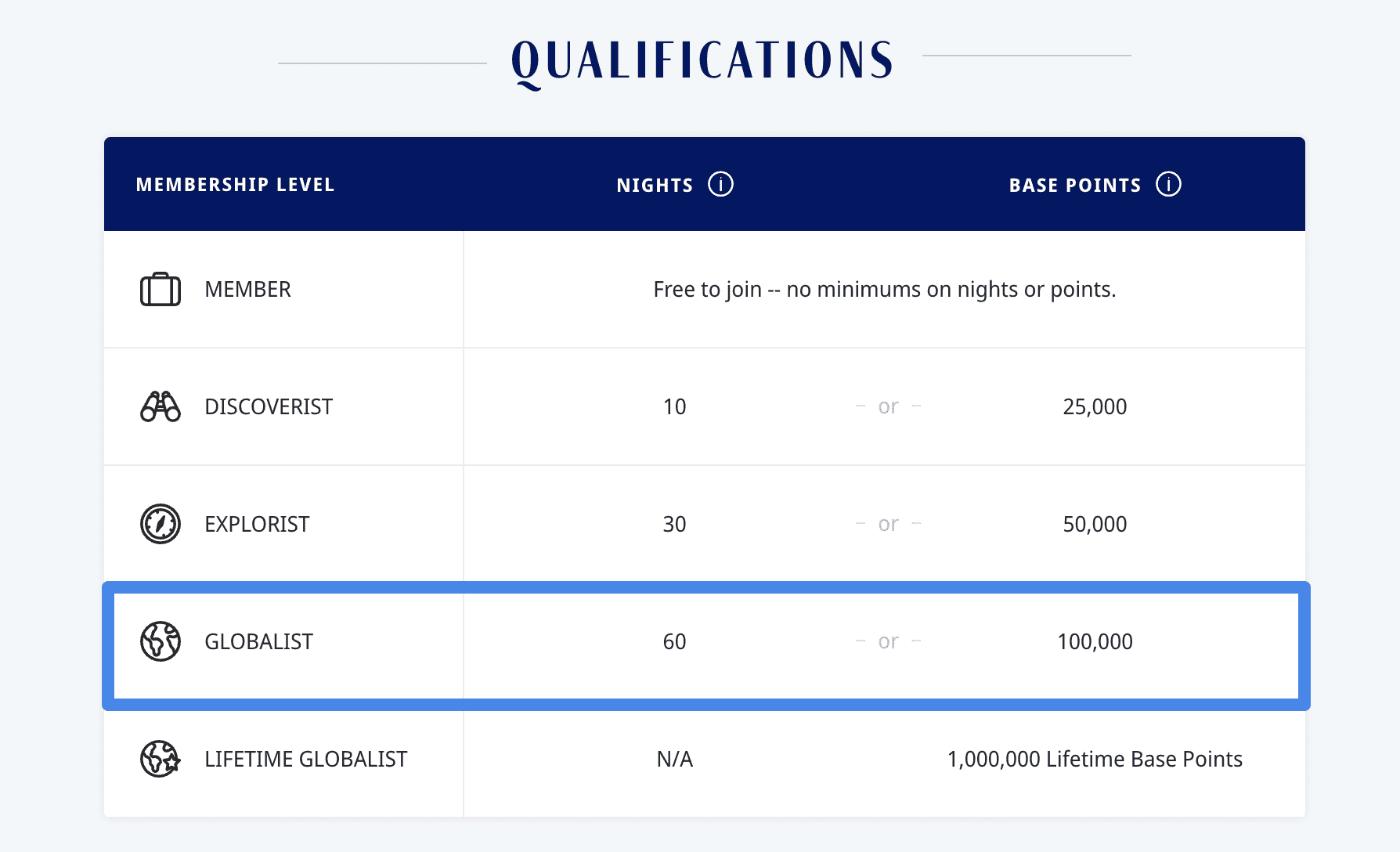The height and width of the screenshot is (852, 1400).
Task: Open the info icon next to NIGHTS
Action: pos(721,184)
